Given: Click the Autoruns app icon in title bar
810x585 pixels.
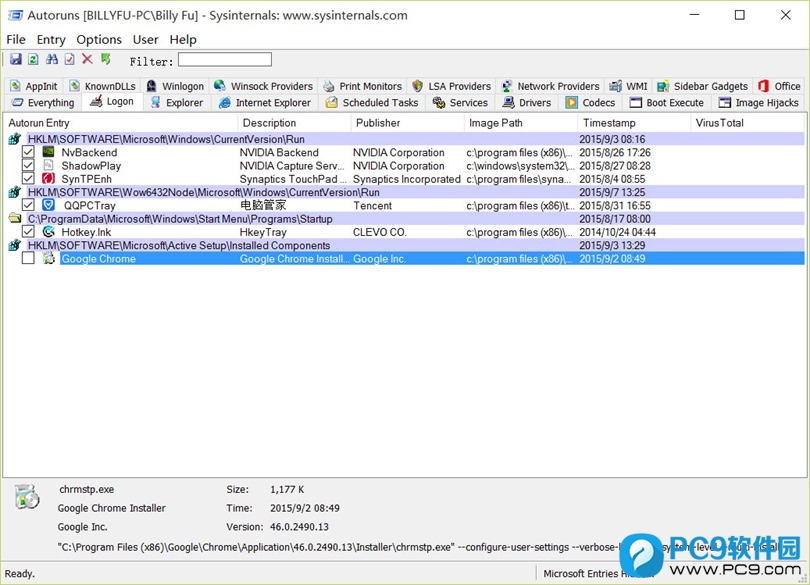Looking at the screenshot, I should click(15, 16).
